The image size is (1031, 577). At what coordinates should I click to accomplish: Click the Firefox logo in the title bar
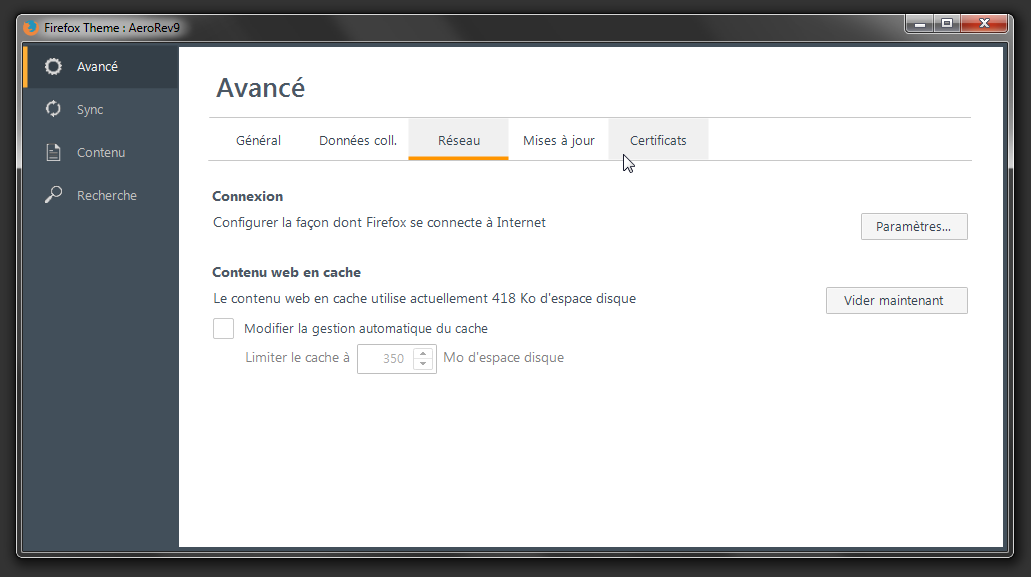tap(31, 27)
